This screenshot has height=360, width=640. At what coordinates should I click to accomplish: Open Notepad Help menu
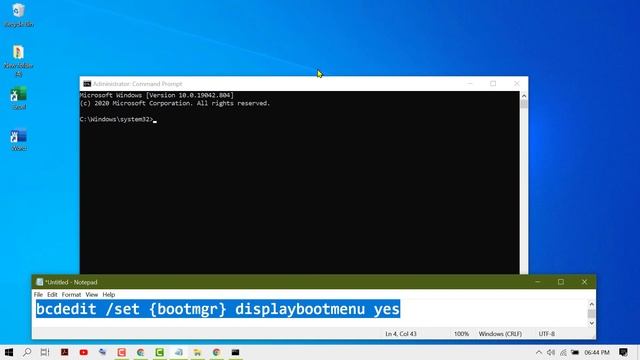click(109, 294)
